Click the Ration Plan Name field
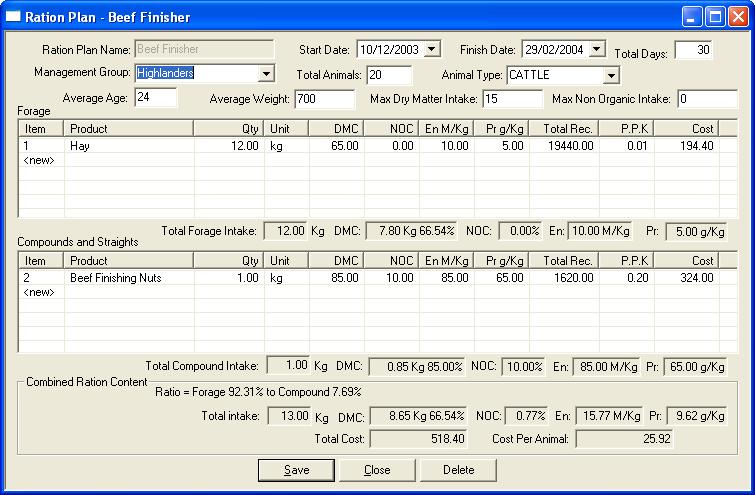This screenshot has height=495, width=755. point(204,49)
